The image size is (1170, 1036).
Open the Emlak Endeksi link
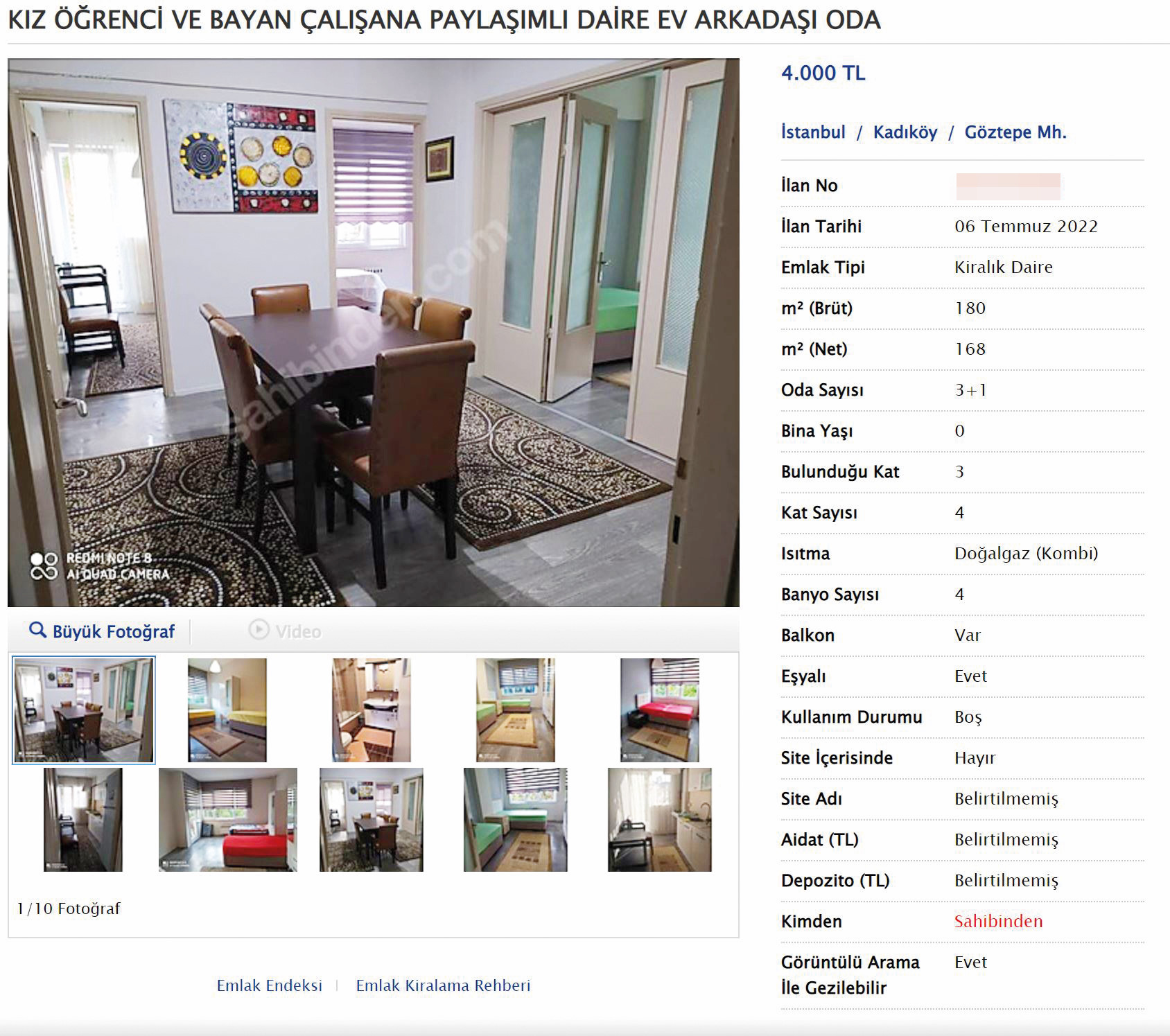coord(270,985)
